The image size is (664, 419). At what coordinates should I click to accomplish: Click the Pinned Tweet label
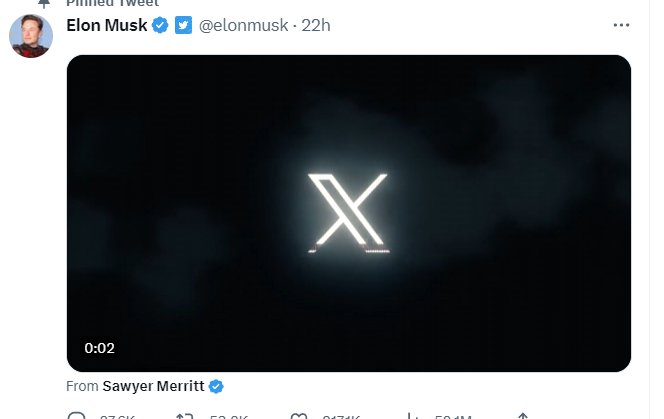click(x=111, y=4)
